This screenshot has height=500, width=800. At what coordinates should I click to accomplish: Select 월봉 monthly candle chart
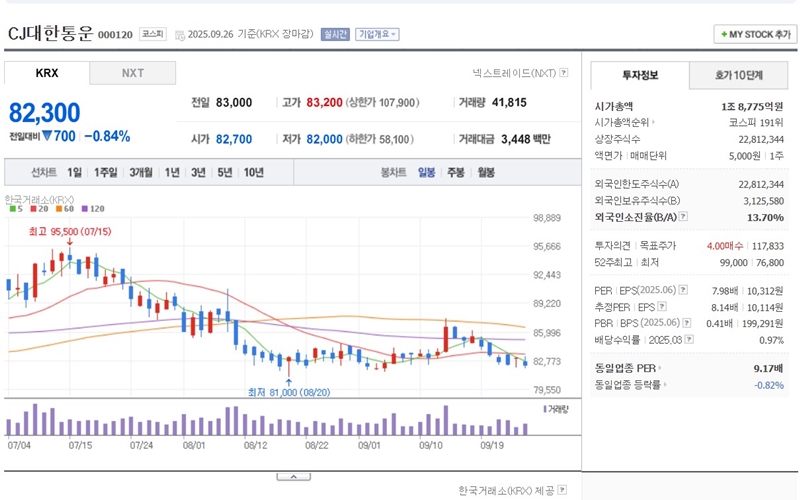[x=486, y=172]
